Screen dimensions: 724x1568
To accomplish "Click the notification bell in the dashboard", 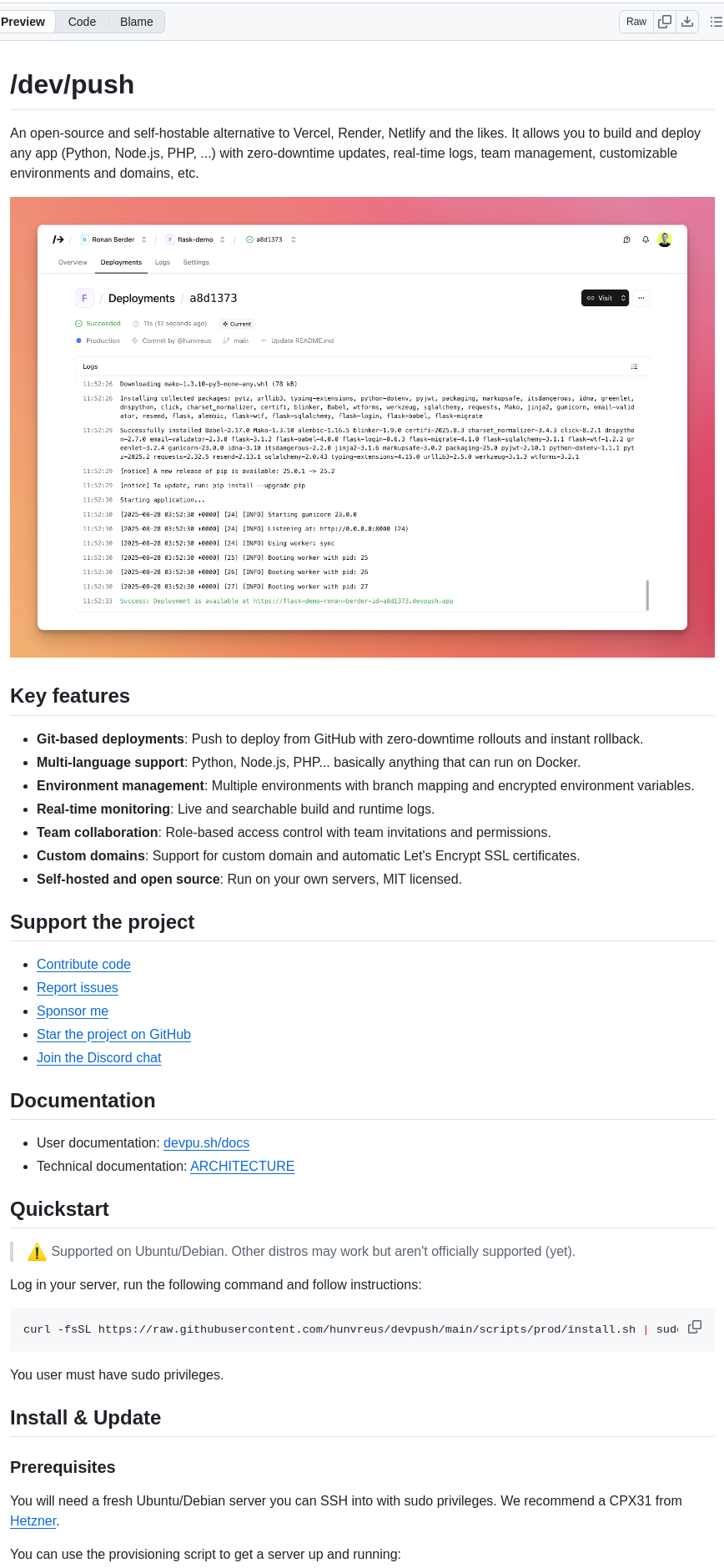I will [644, 239].
